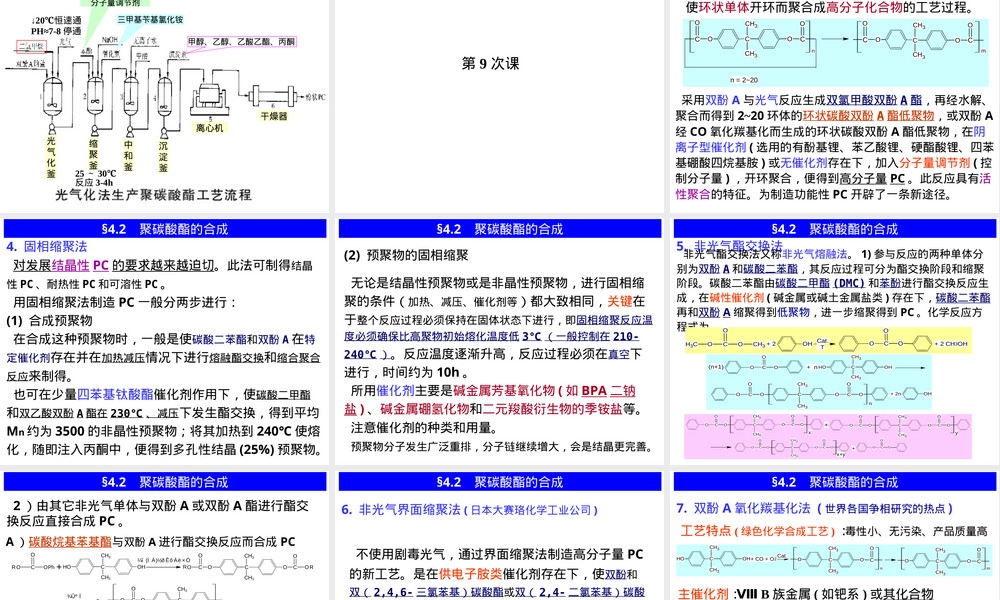Click the 二元羧酸衍生物的季铵盐 term
This screenshot has width=1000, height=600.
552,409
